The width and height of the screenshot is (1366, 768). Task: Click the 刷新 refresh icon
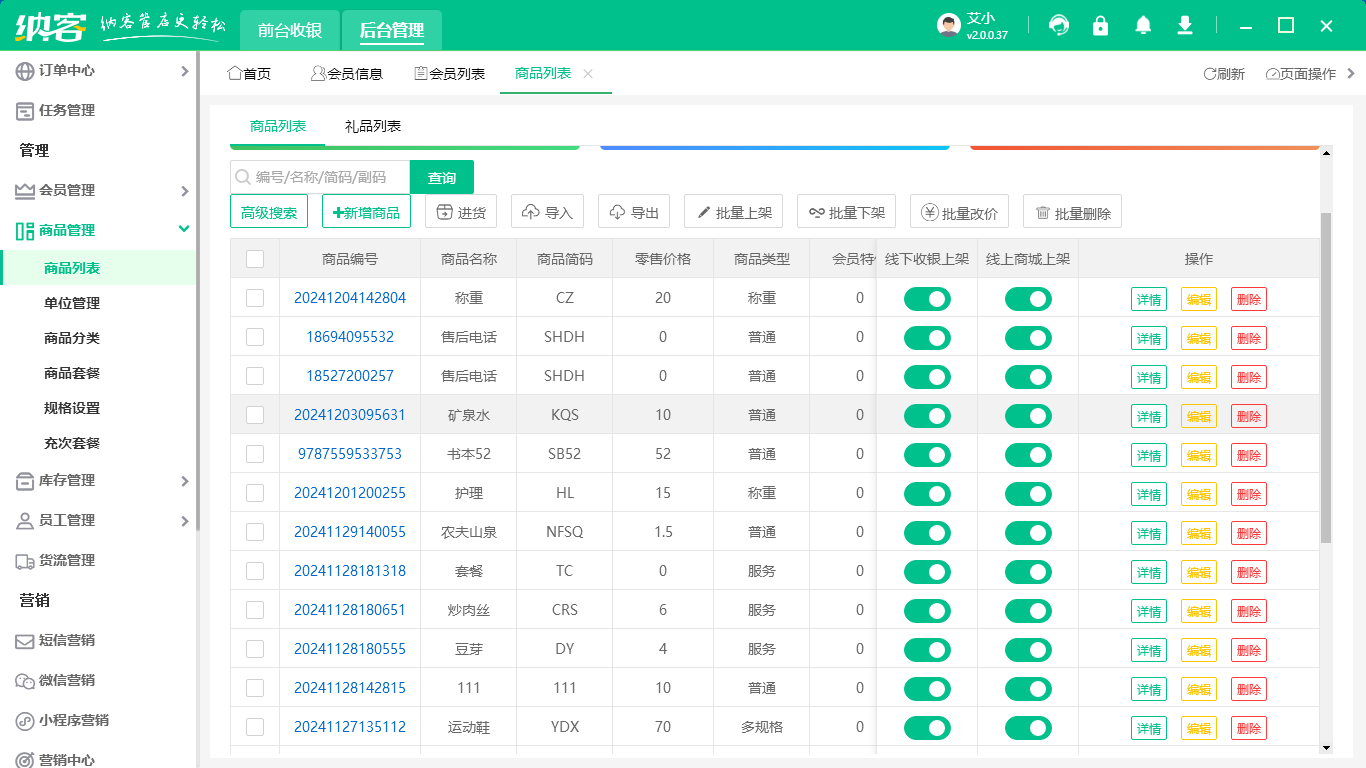(1209, 74)
